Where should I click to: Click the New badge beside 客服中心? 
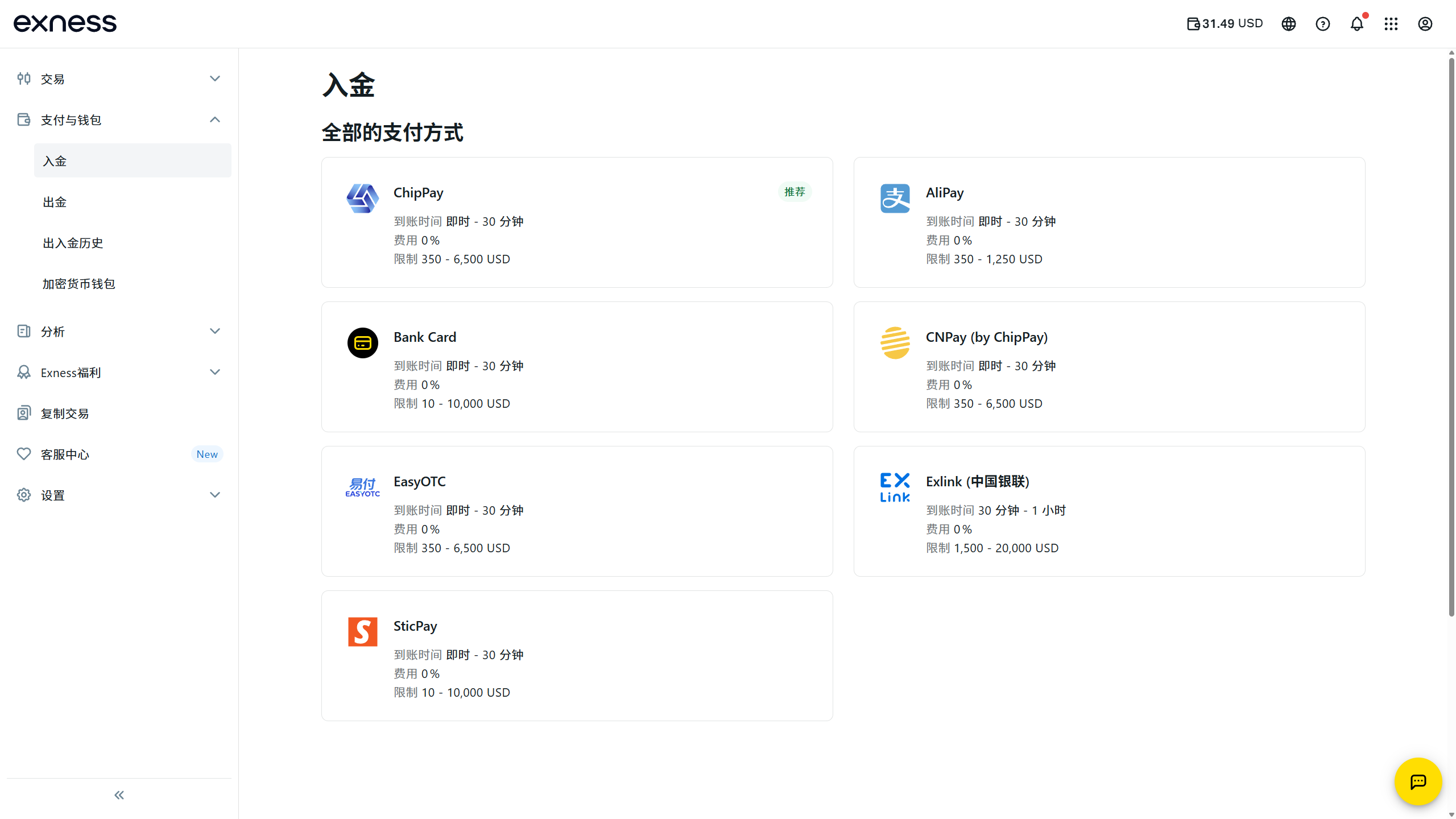[207, 454]
